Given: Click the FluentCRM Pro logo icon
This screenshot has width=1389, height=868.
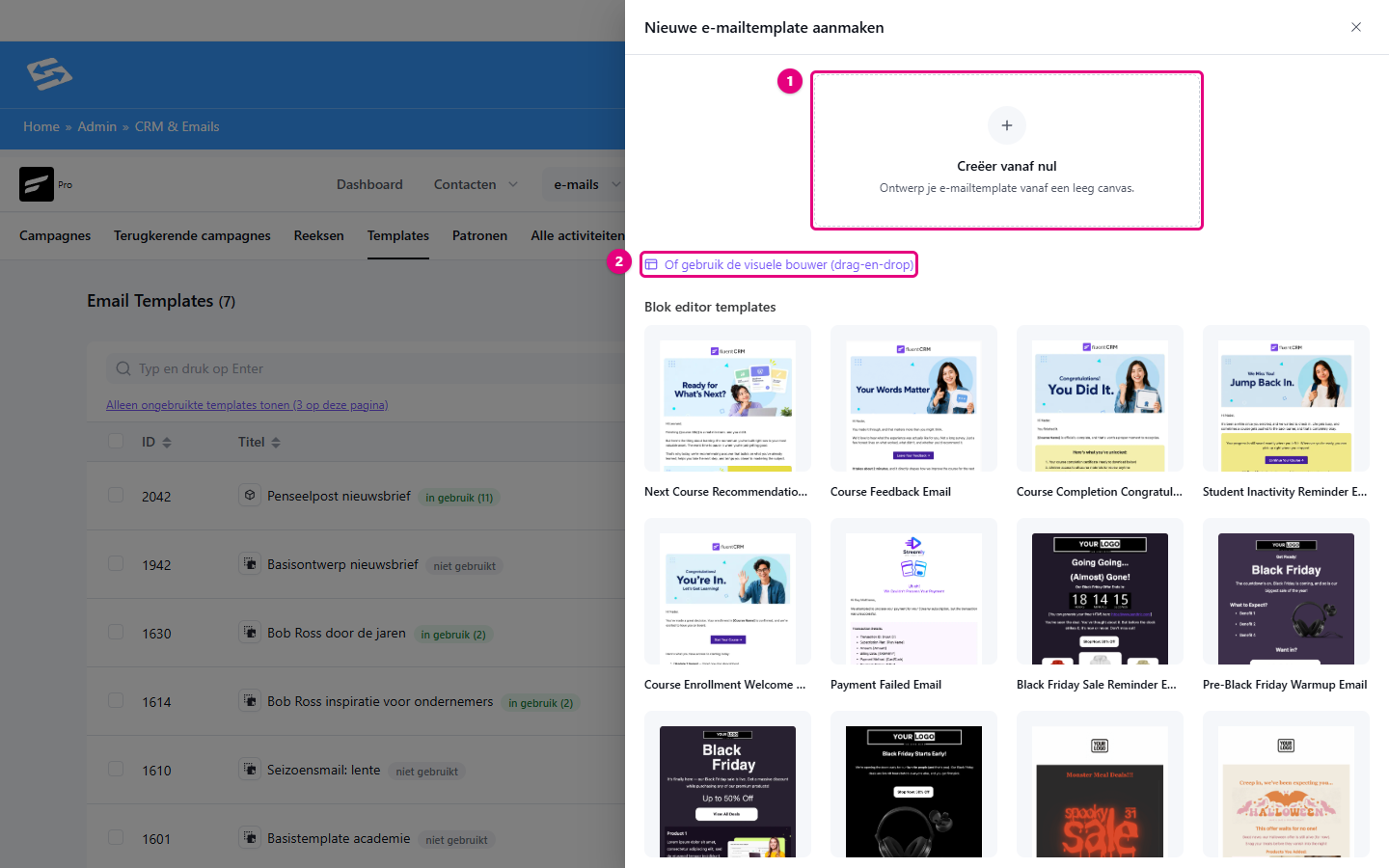Looking at the screenshot, I should tap(37, 184).
